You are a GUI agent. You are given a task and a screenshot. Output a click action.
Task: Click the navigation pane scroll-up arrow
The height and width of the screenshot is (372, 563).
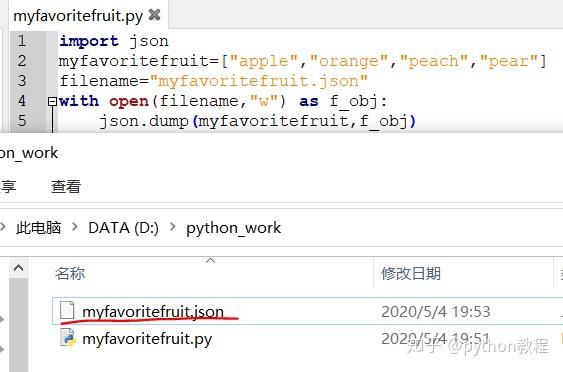click(x=18, y=268)
